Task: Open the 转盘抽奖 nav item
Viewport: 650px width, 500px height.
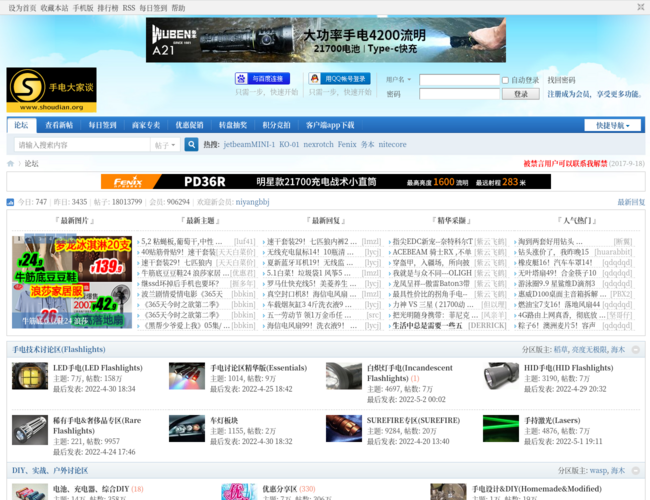Action: point(233,125)
